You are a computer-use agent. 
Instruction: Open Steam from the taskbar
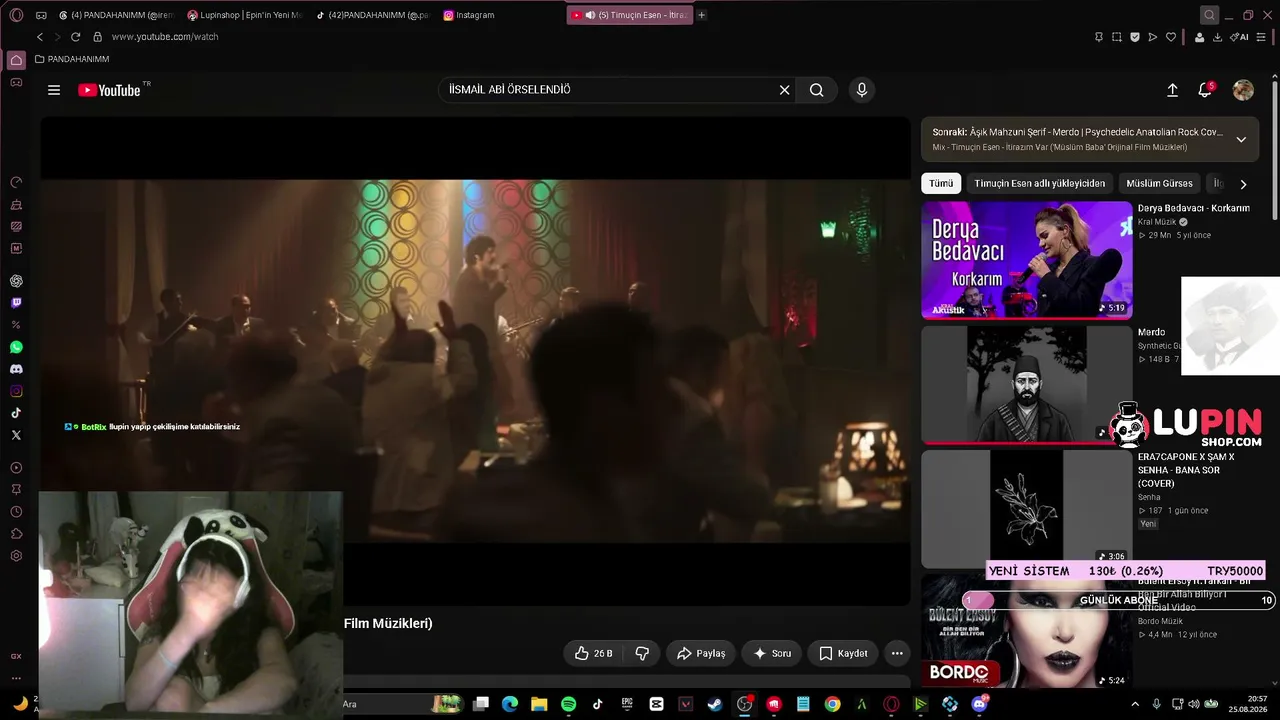click(715, 704)
